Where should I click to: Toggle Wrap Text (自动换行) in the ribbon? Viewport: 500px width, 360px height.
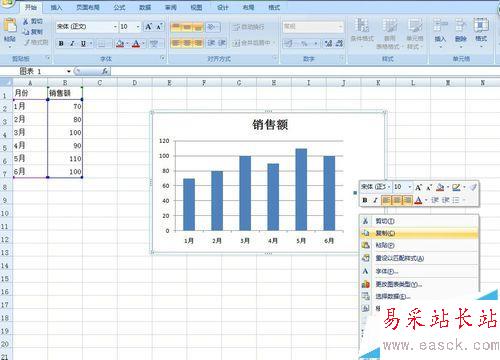[248, 27]
